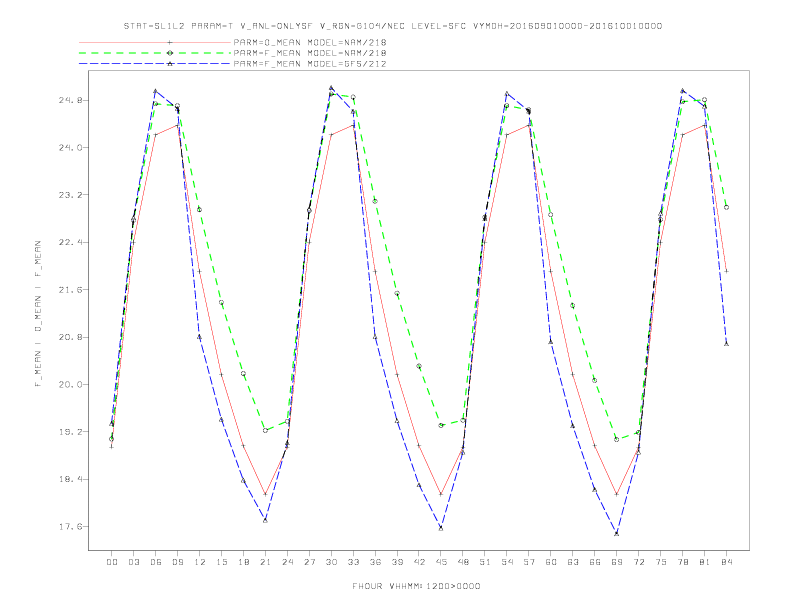Click y-axis tick label 23.2

pyautogui.click(x=71, y=195)
